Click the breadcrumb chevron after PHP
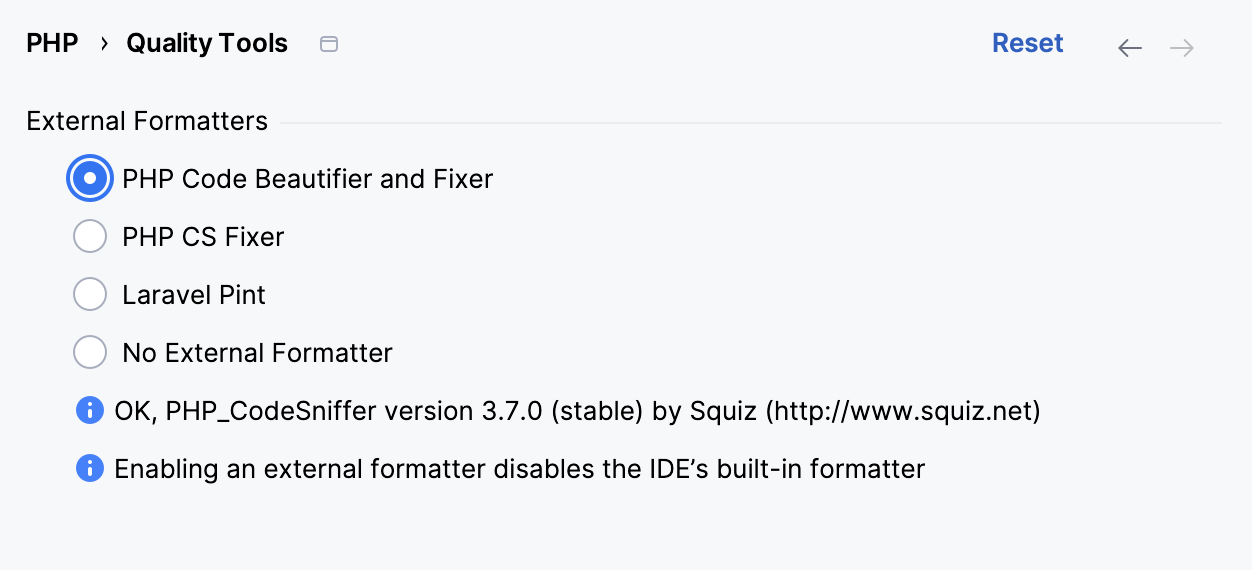Screen dimensions: 1252x570 104,44
